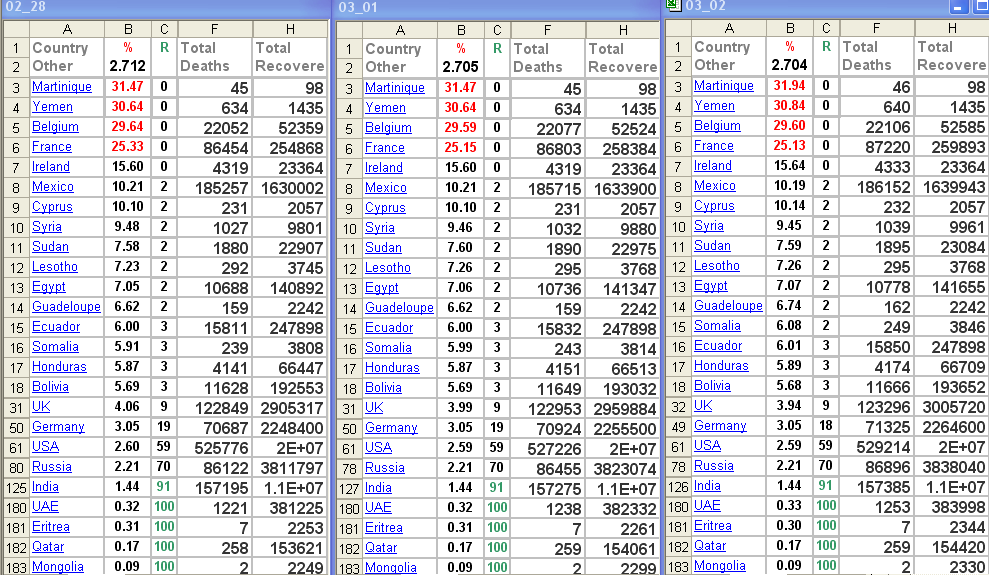Open the Yemen link in the 03_01 sheet
Screen dimensions: 989x575
click(x=385, y=108)
